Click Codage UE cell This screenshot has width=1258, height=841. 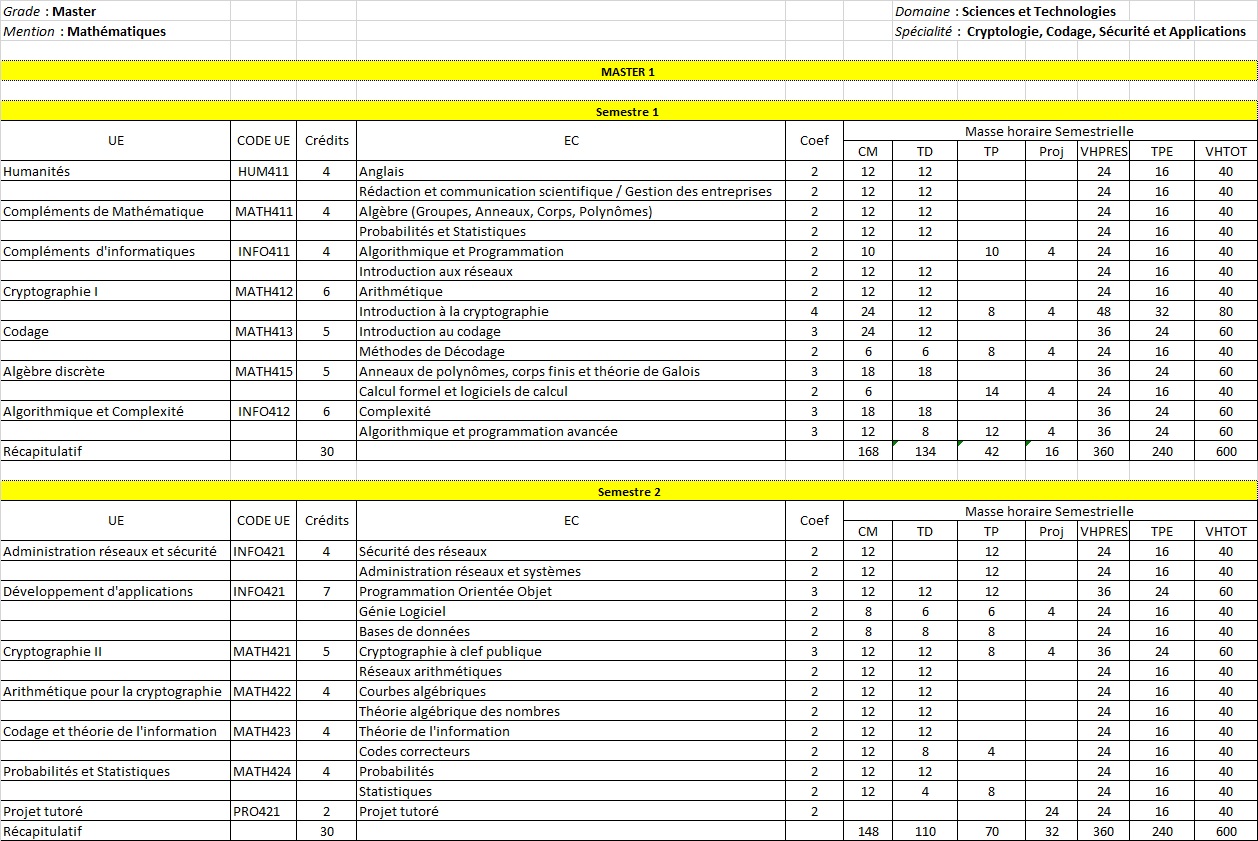pyautogui.click(x=115, y=331)
